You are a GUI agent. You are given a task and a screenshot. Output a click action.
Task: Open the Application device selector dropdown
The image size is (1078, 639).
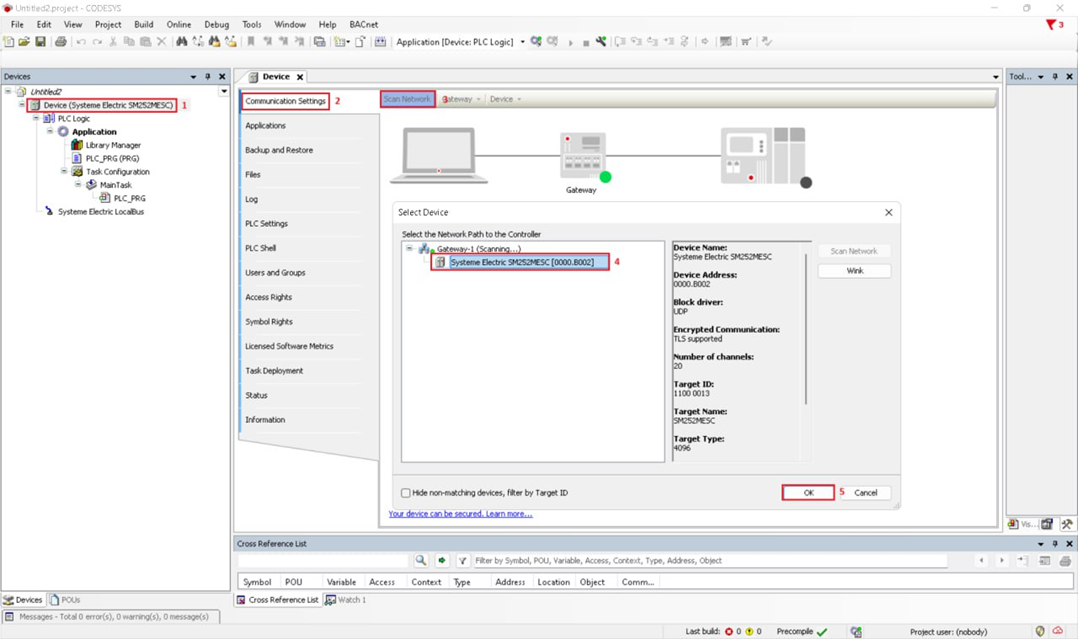point(522,42)
